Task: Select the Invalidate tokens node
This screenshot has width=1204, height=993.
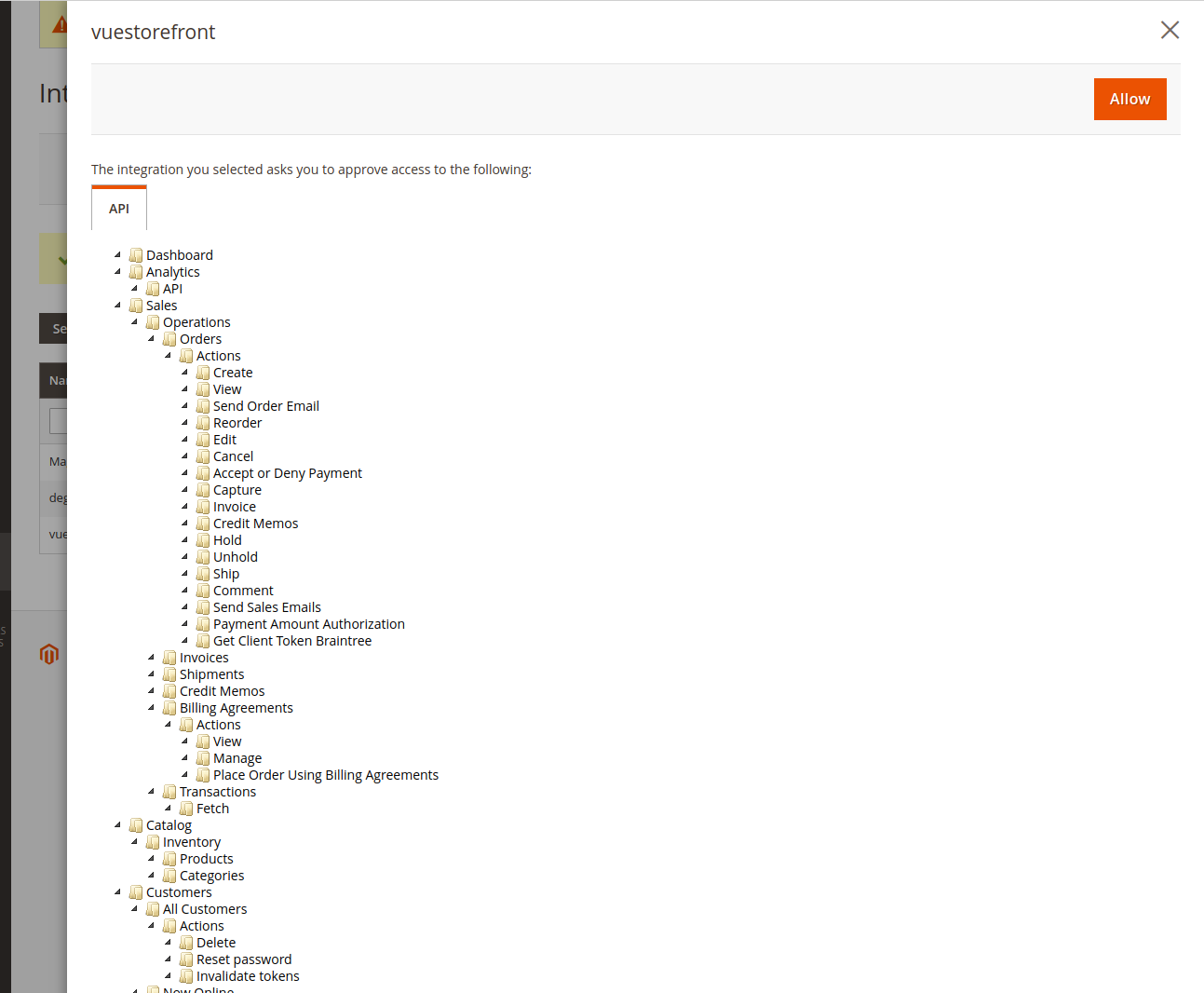Action: click(248, 976)
